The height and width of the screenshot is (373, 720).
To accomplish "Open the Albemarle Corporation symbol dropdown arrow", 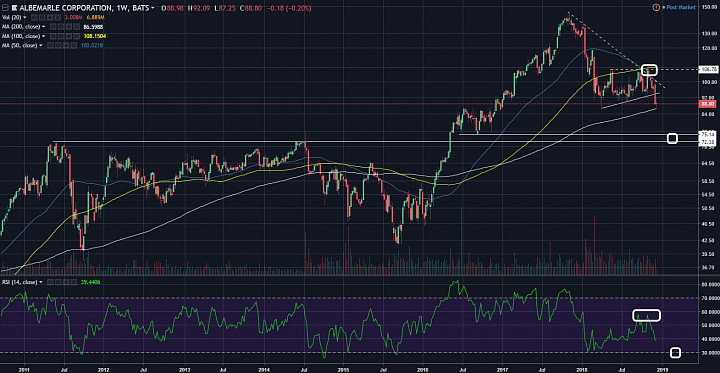I will [x=152, y=8].
